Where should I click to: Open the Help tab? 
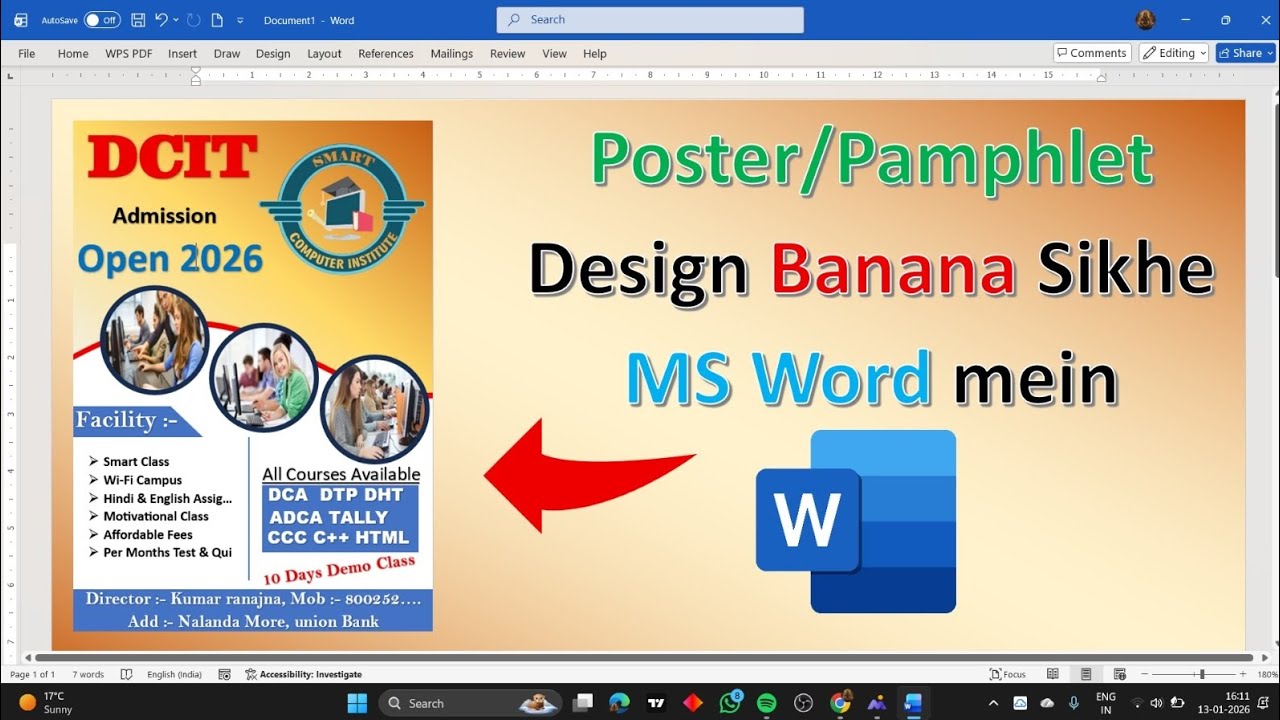[595, 54]
